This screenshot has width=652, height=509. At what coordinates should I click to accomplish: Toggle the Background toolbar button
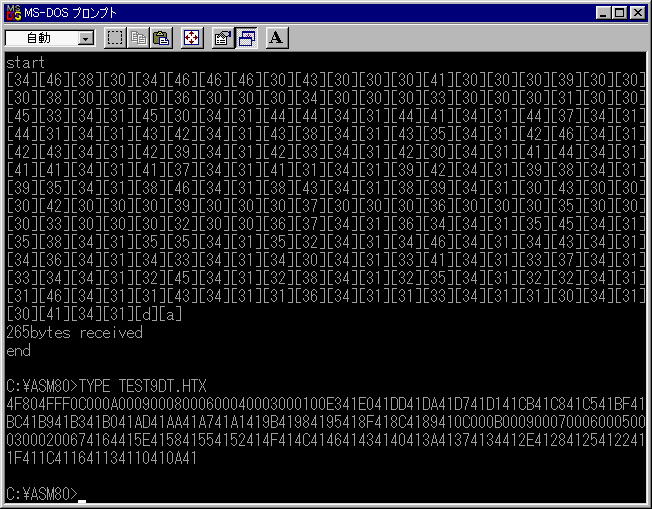[x=247, y=38]
